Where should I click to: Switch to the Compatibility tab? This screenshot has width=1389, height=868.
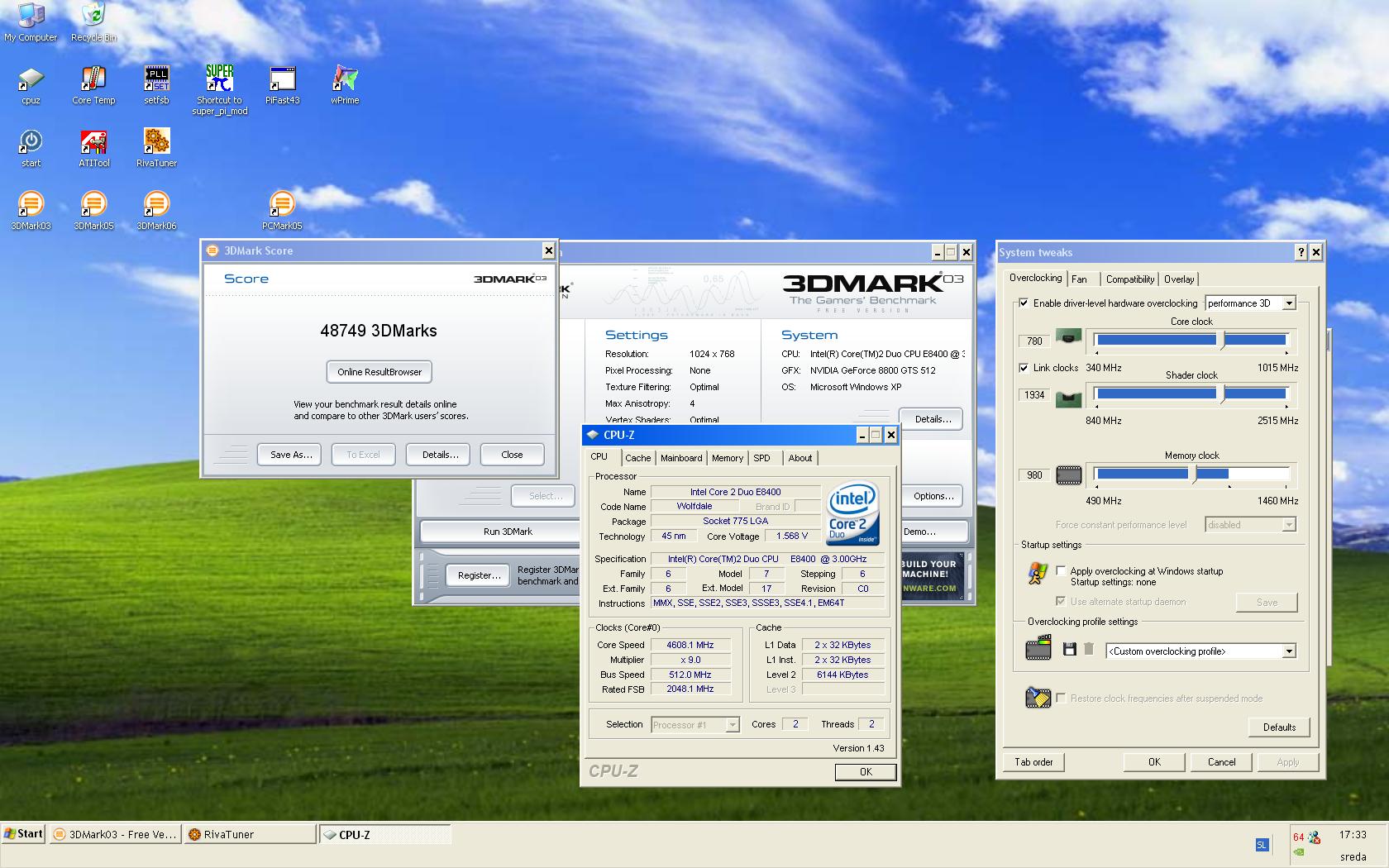pos(1129,279)
